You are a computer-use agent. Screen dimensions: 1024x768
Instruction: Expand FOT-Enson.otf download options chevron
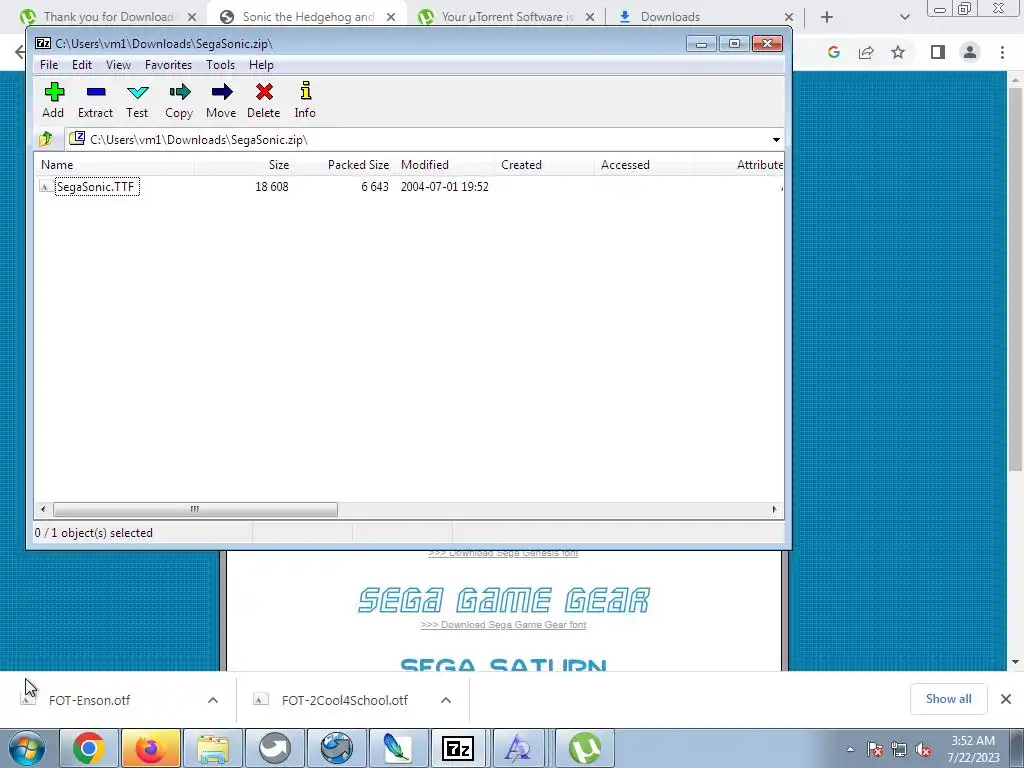[x=213, y=700]
